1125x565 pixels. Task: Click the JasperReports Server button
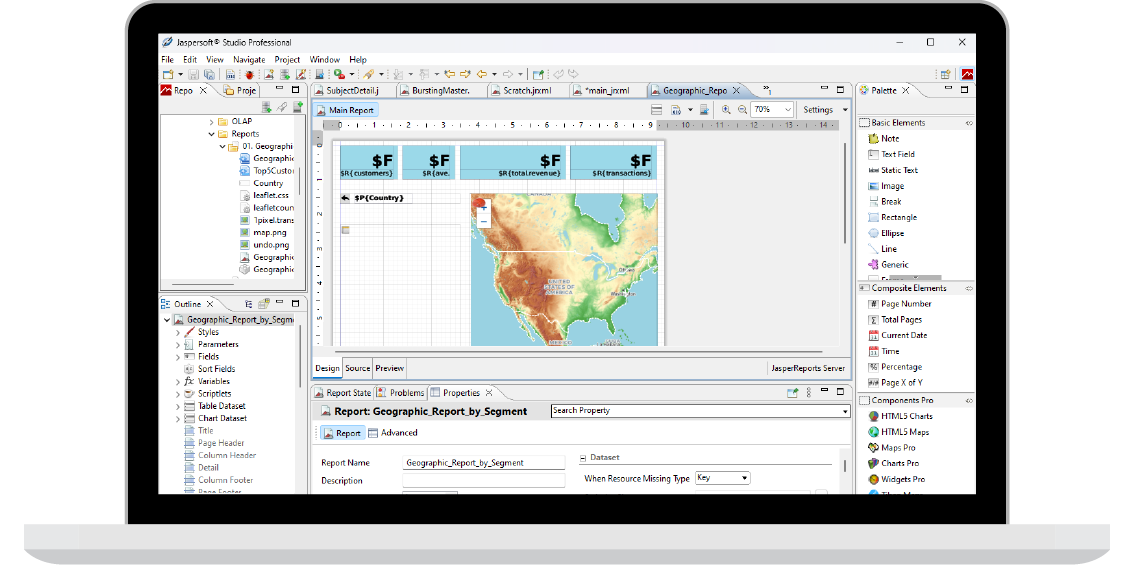(808, 368)
